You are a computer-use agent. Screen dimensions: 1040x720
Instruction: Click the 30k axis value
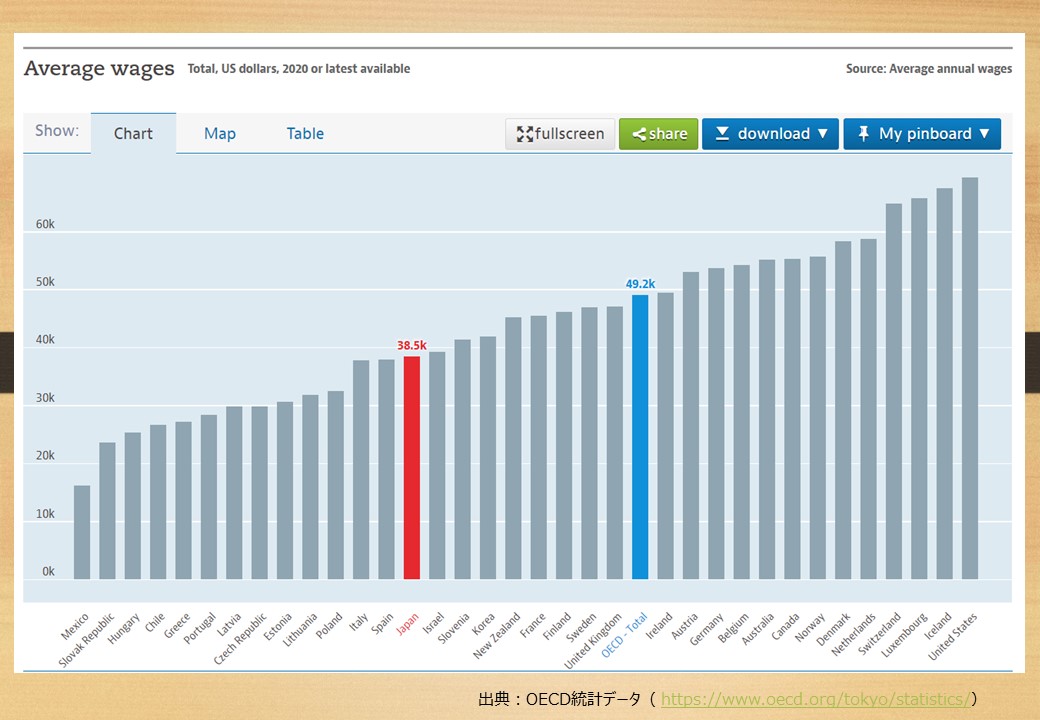[45, 398]
